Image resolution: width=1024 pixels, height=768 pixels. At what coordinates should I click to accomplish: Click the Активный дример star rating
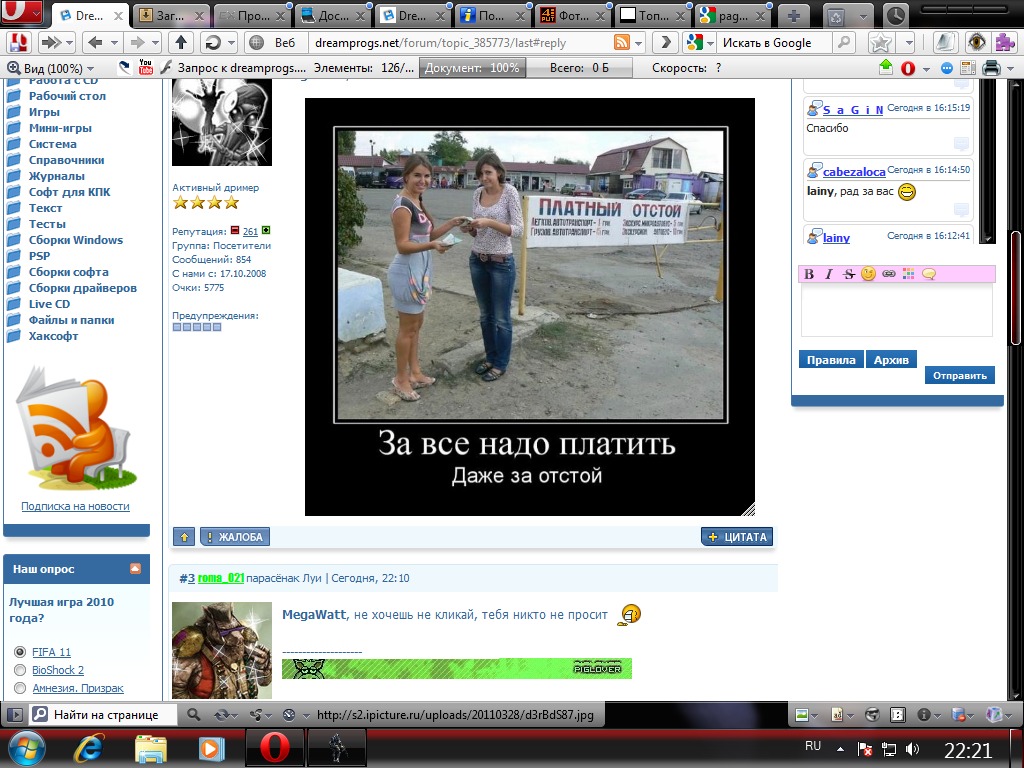(x=206, y=202)
